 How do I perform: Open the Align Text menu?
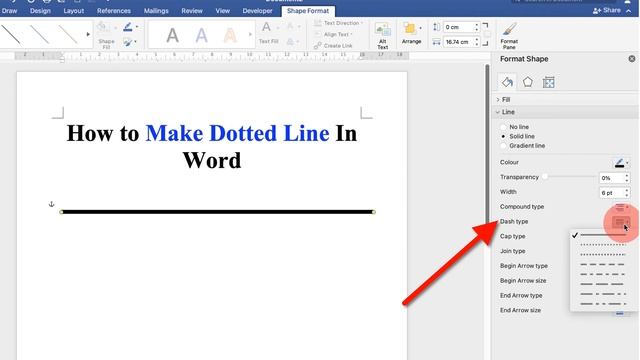click(334, 35)
